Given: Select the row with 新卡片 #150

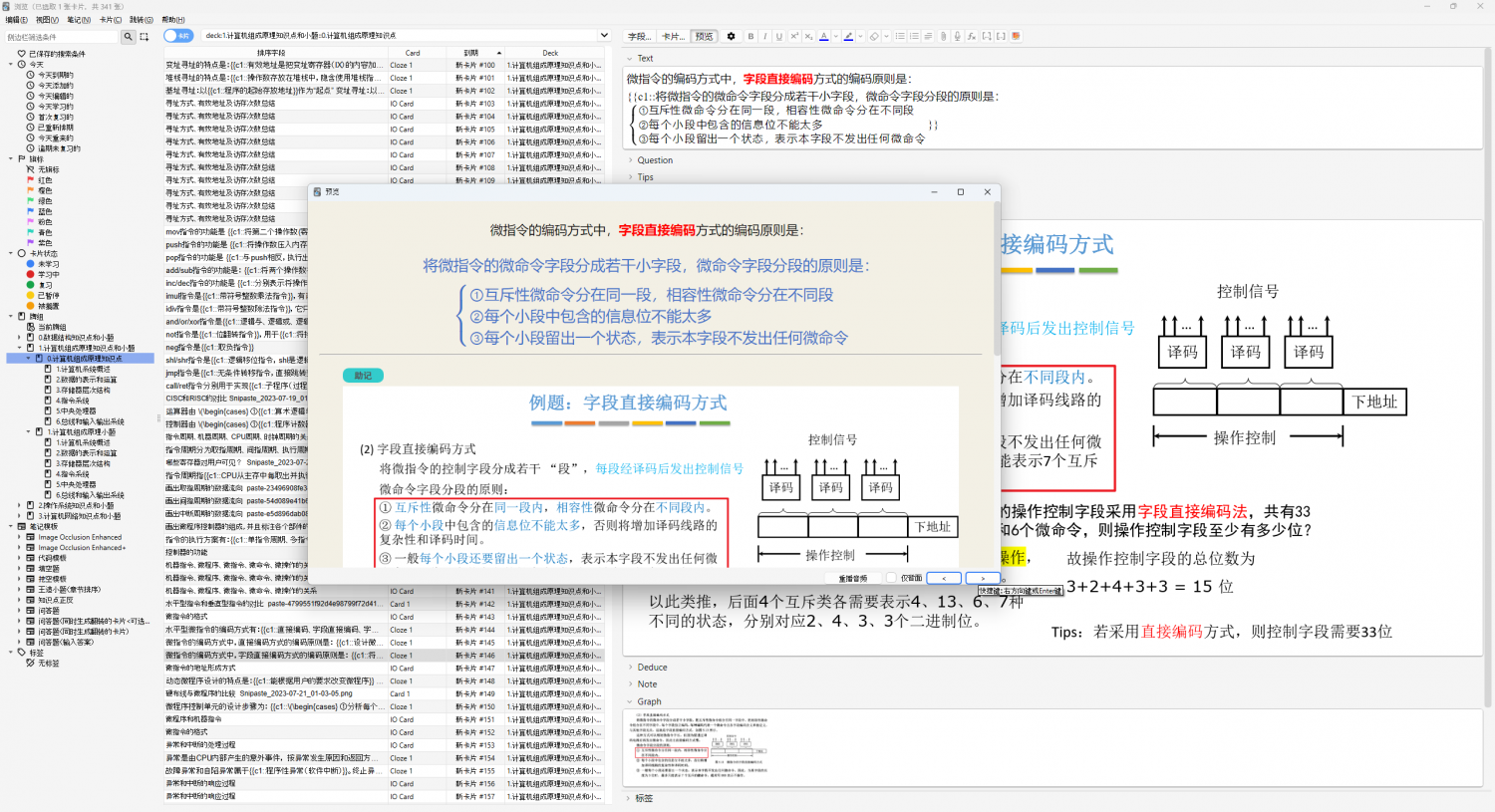Looking at the screenshot, I should click(x=384, y=706).
